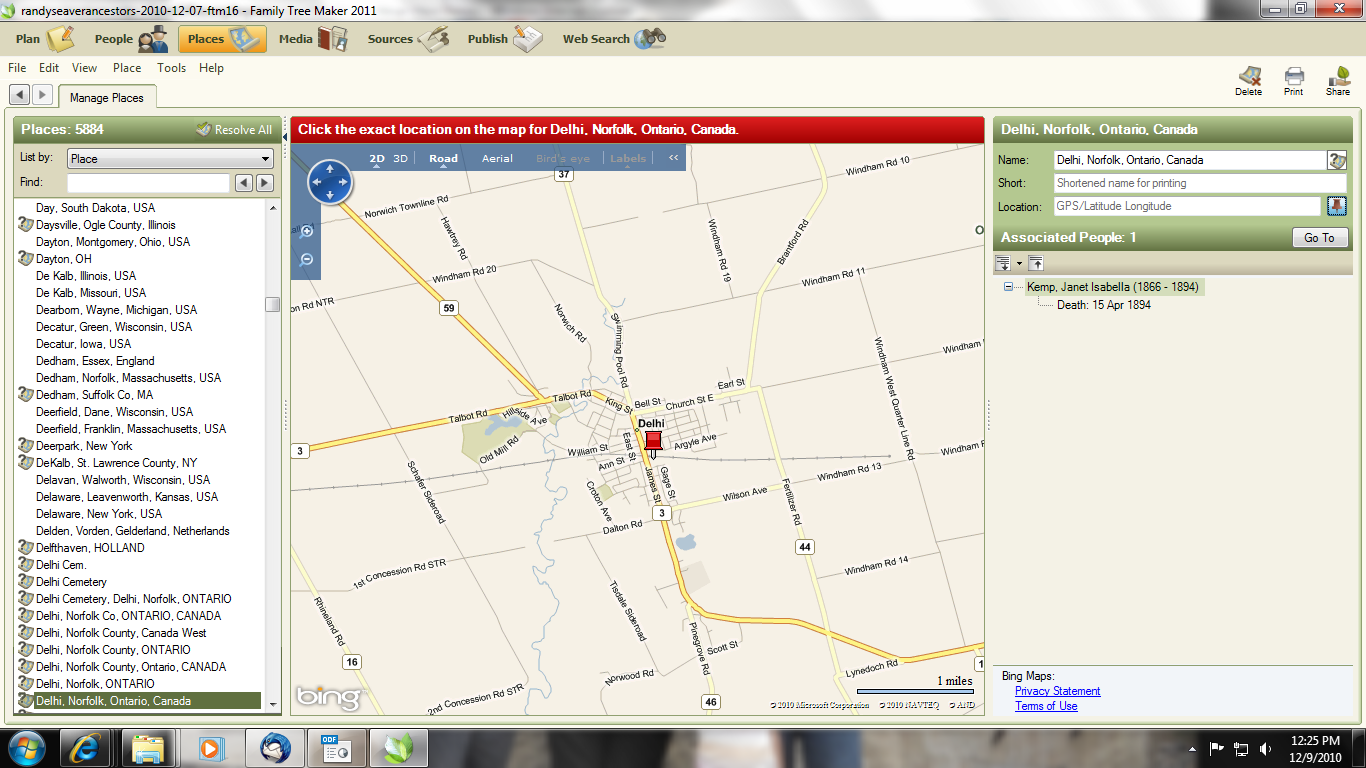Click in the Find input field
1366x768 pixels.
tap(148, 183)
